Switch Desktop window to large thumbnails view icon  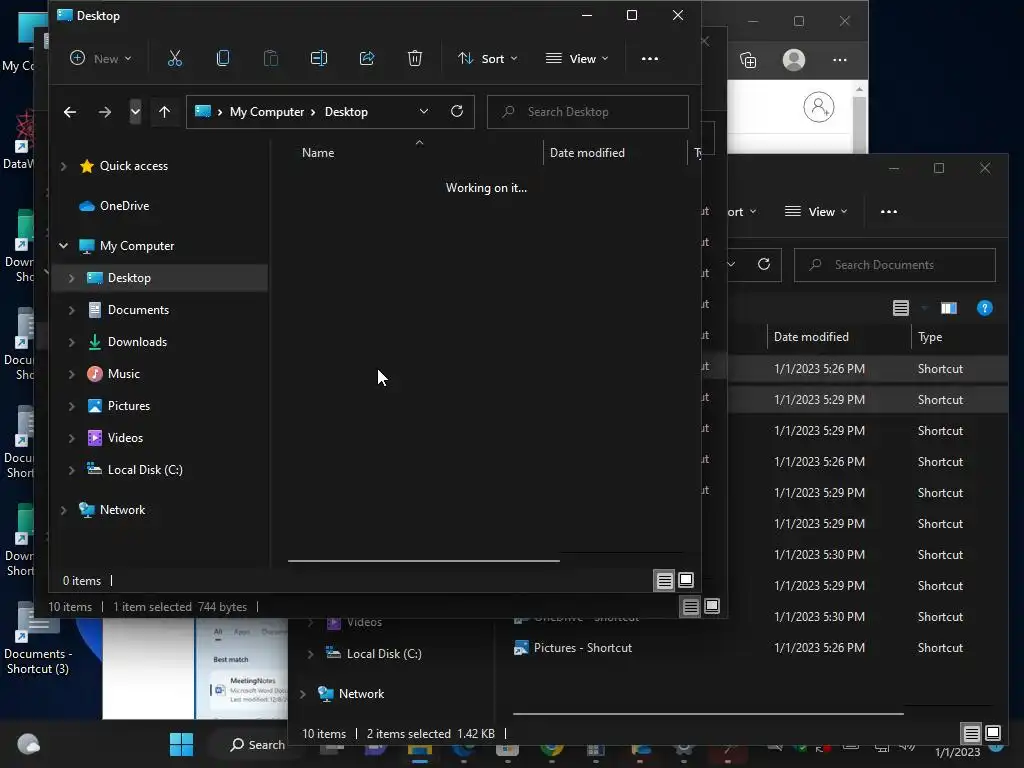coord(686,581)
